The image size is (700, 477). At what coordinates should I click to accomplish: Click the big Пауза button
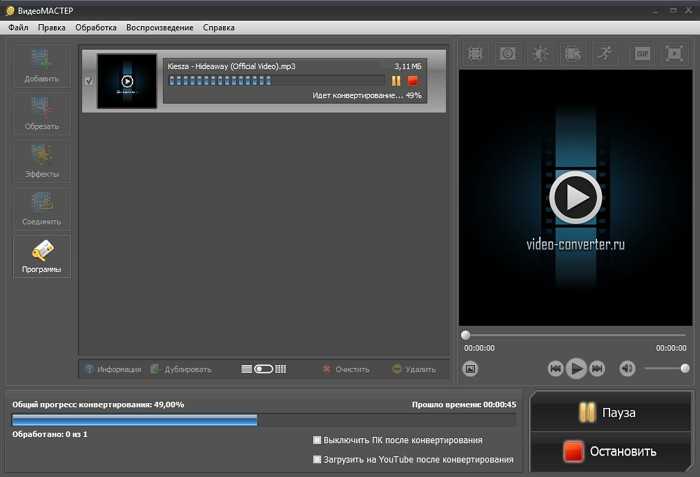point(610,412)
